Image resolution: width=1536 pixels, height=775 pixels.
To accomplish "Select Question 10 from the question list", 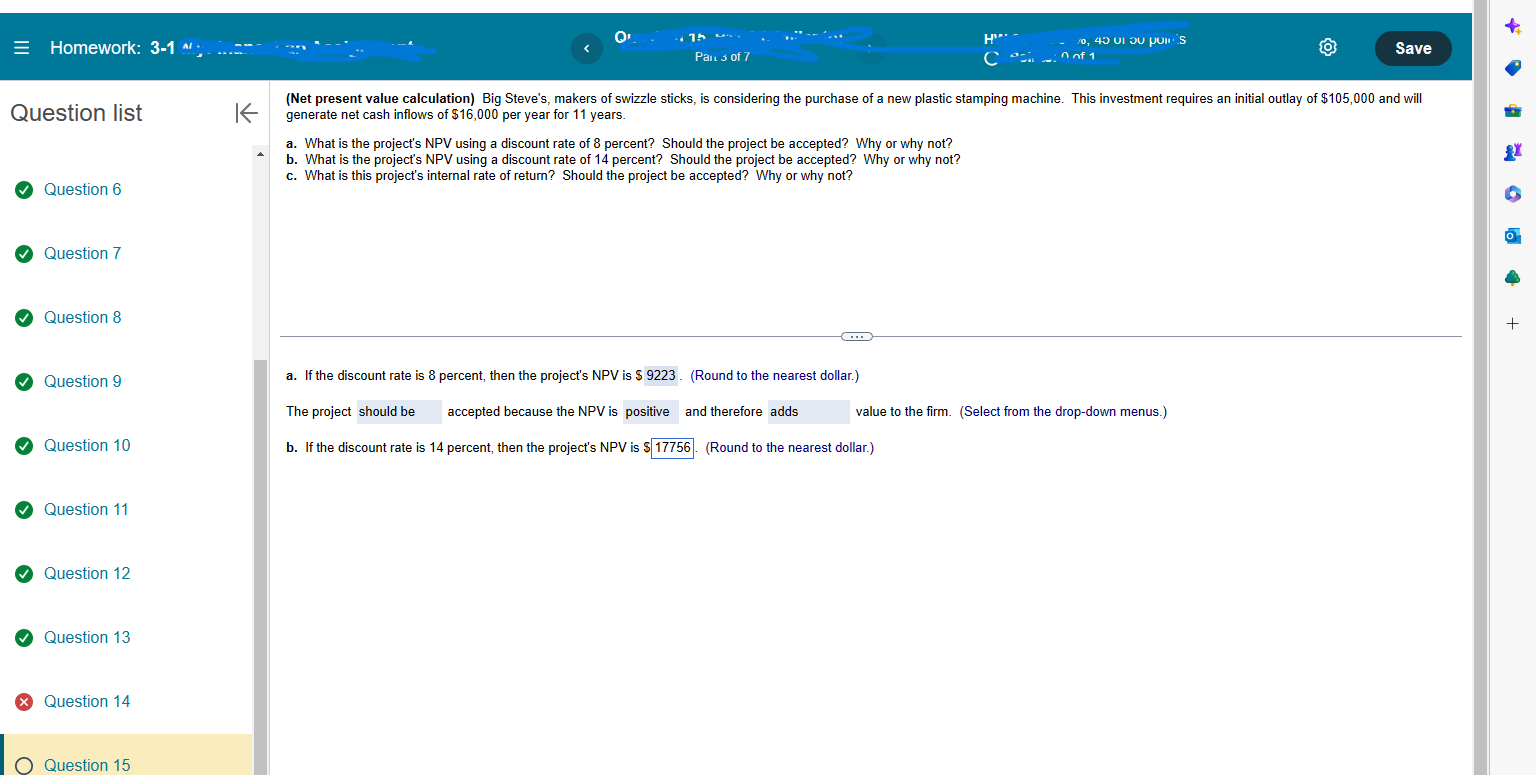I will (87, 445).
